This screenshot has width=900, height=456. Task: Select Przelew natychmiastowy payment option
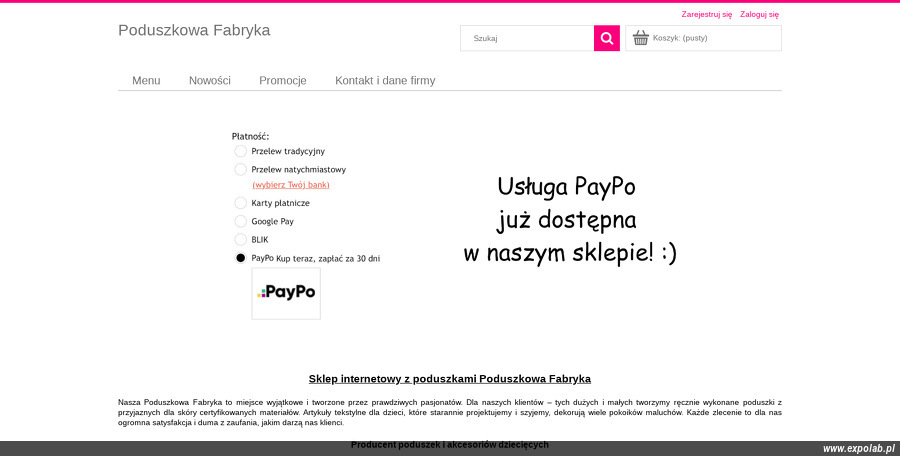pos(240,169)
